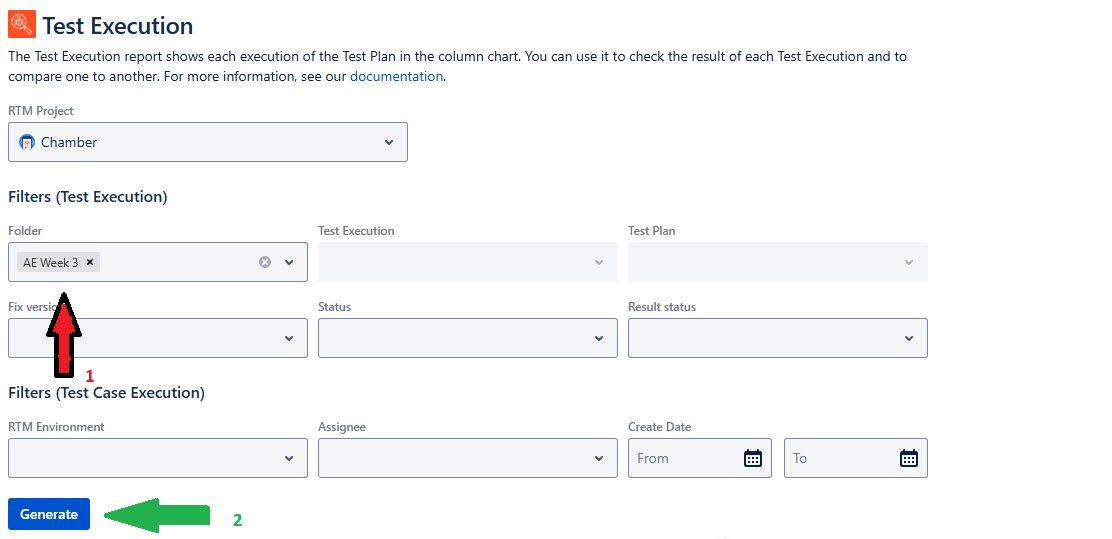Viewport: 1112px width, 539px height.
Task: Click the Chamber project avatar icon
Action: click(x=27, y=142)
